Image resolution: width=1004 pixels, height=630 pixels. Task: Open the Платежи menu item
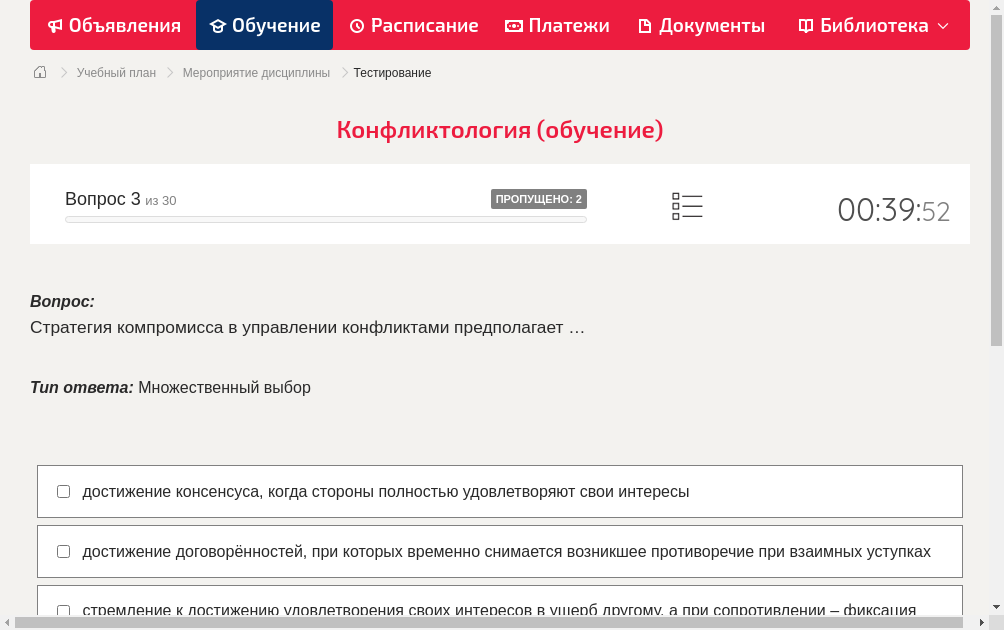(557, 25)
